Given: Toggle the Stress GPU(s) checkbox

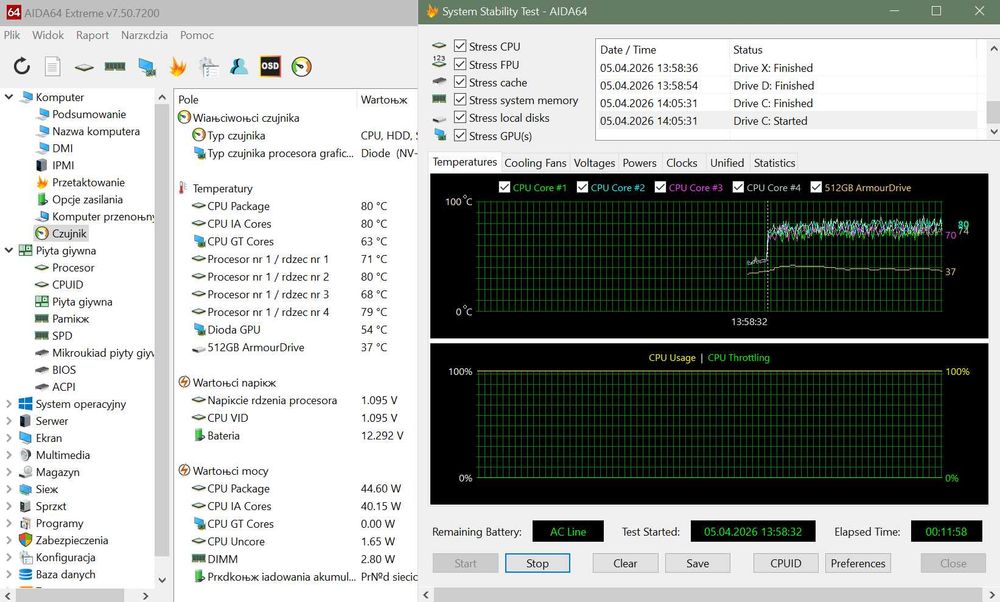Looking at the screenshot, I should [460, 135].
